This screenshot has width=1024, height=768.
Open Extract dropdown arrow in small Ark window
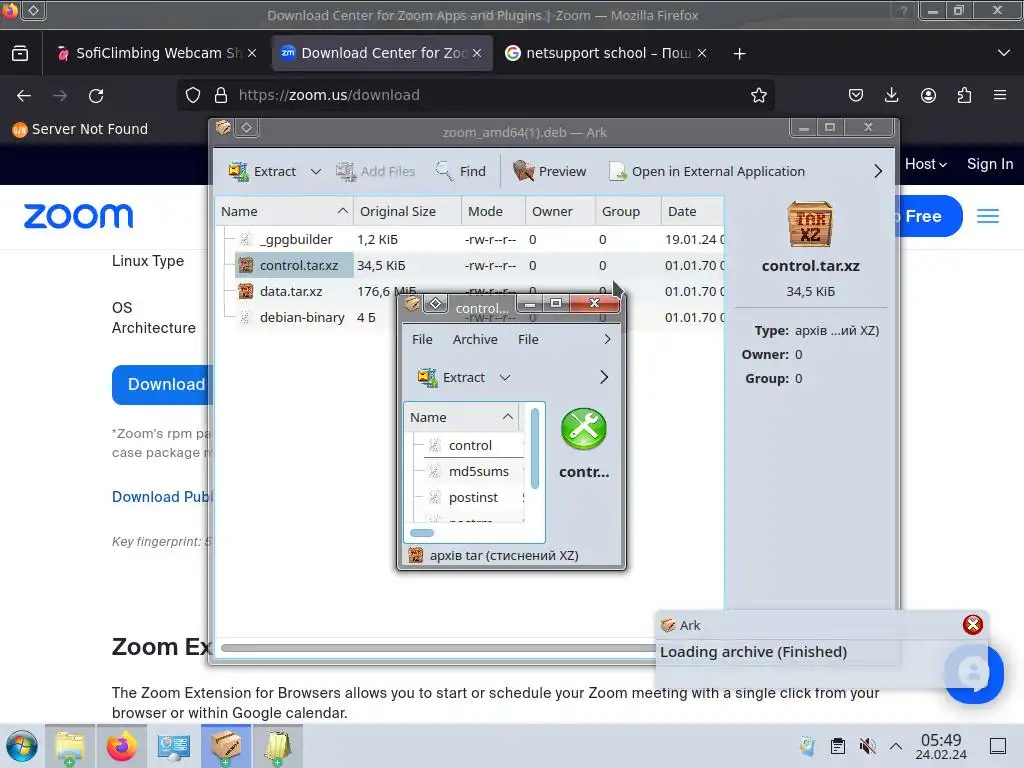pos(505,377)
